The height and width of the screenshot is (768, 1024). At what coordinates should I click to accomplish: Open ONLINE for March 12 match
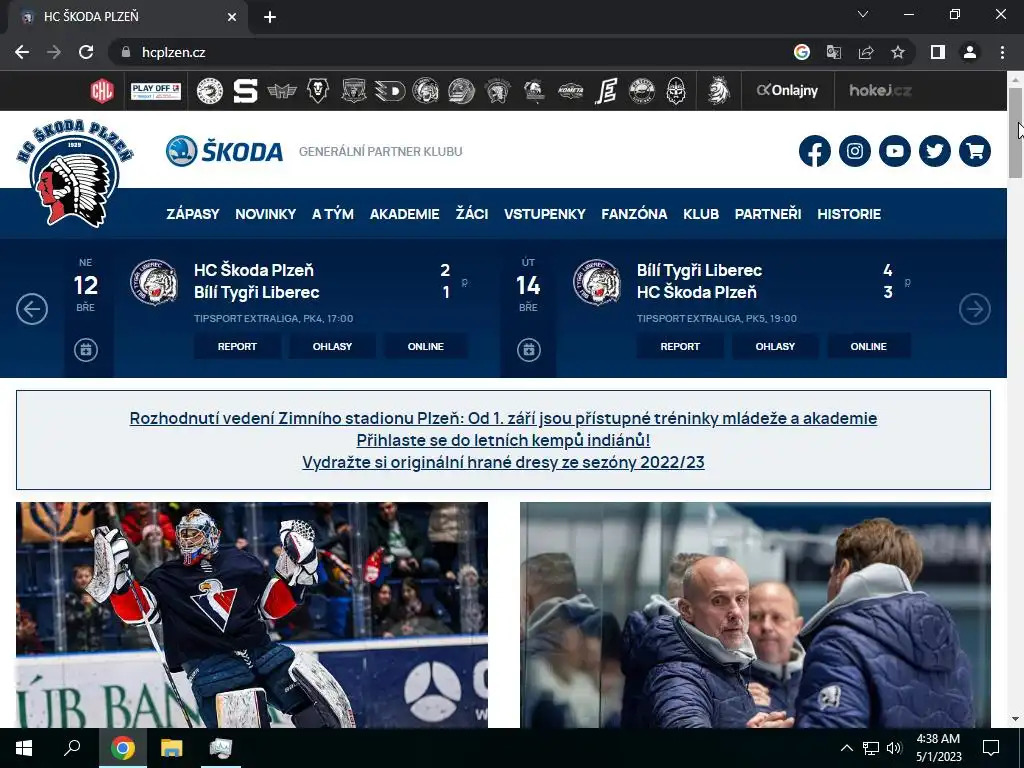pos(426,346)
